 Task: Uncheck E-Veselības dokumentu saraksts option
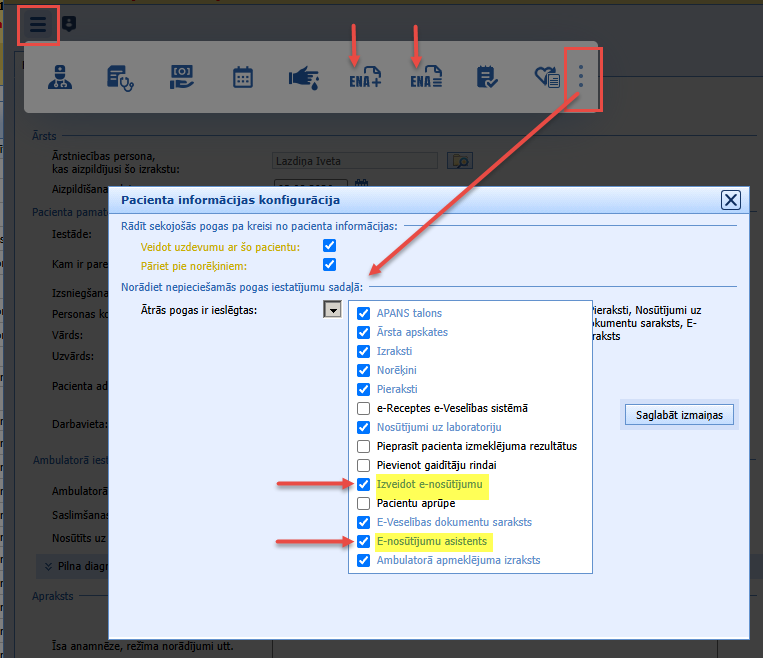[363, 522]
